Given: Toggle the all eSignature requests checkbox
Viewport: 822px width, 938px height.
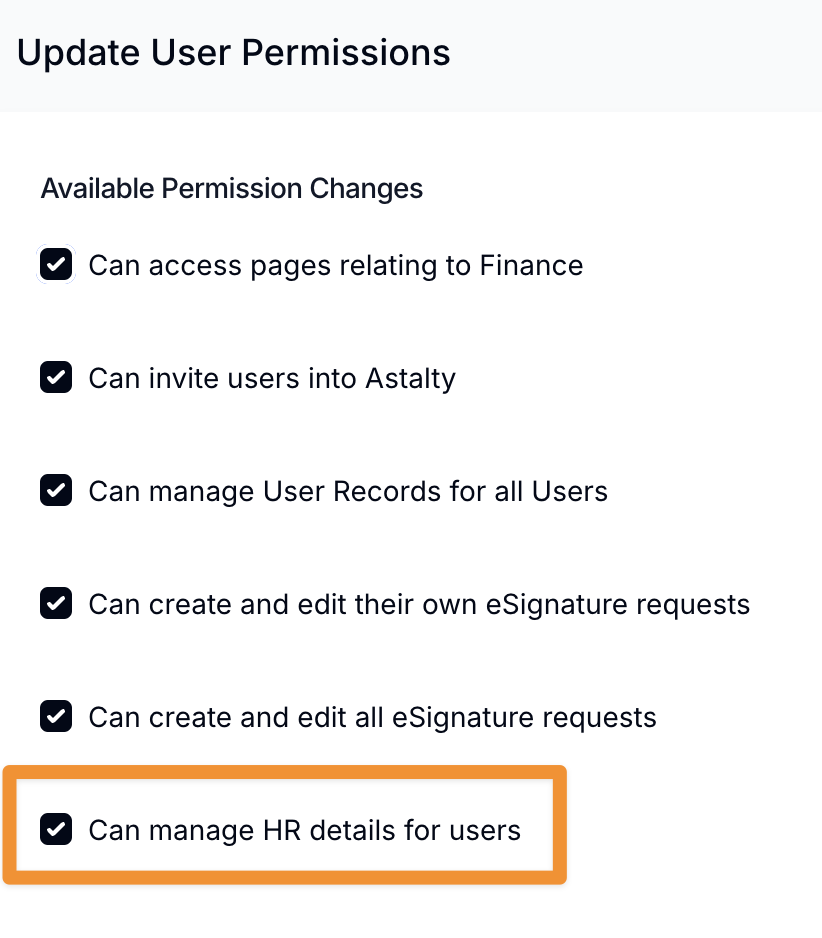Looking at the screenshot, I should [x=56, y=717].
